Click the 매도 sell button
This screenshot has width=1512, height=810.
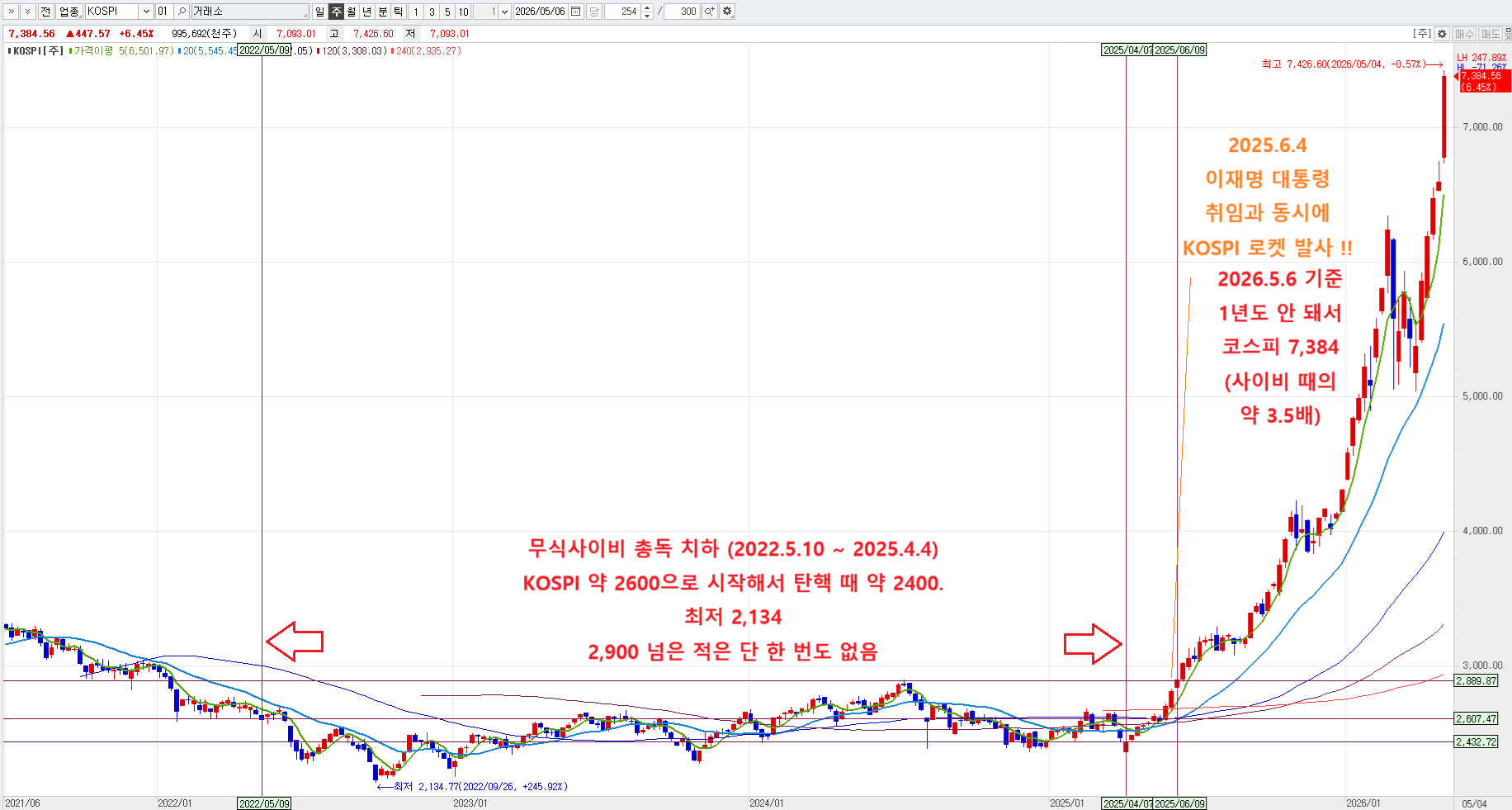click(x=1491, y=34)
